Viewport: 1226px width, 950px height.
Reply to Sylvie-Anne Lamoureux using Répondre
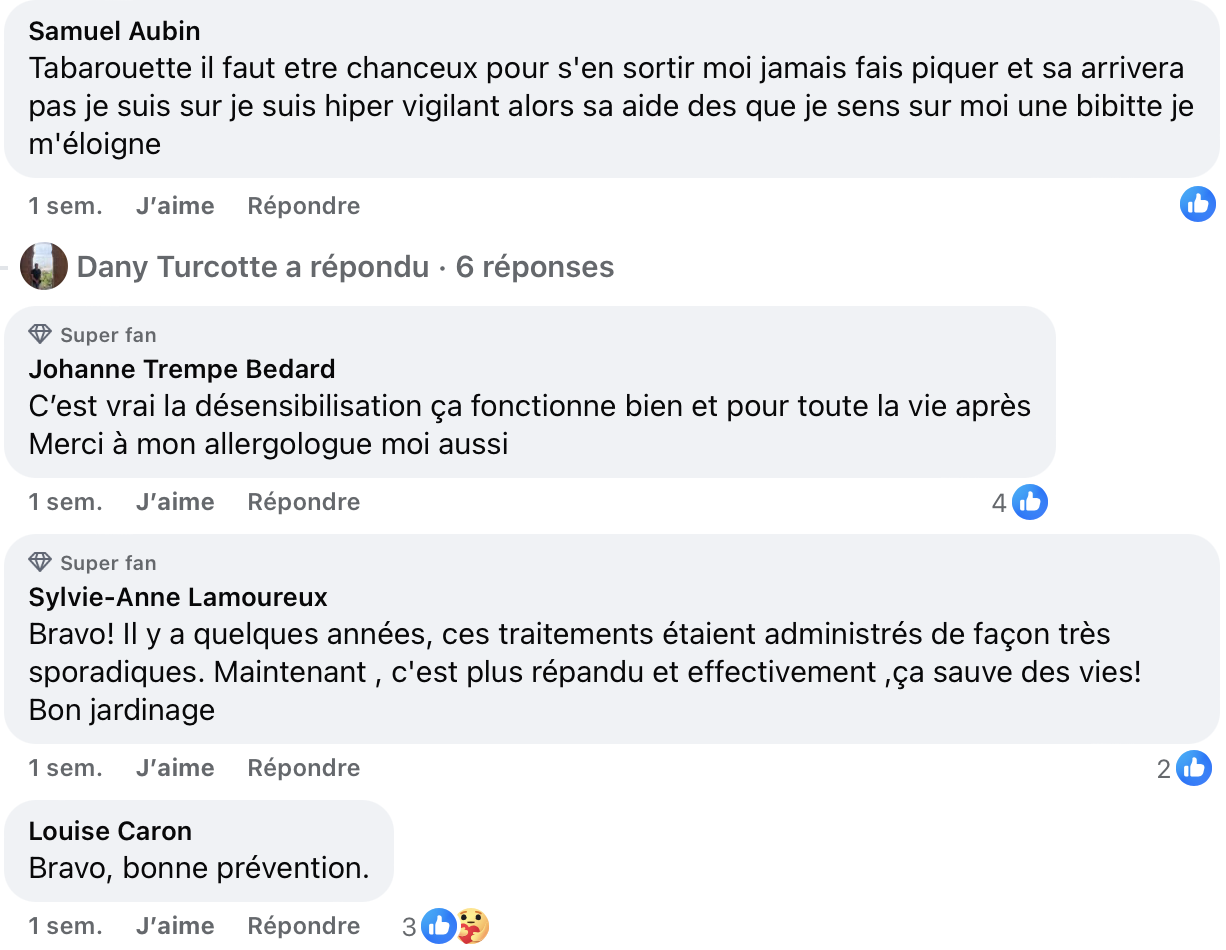pos(303,767)
